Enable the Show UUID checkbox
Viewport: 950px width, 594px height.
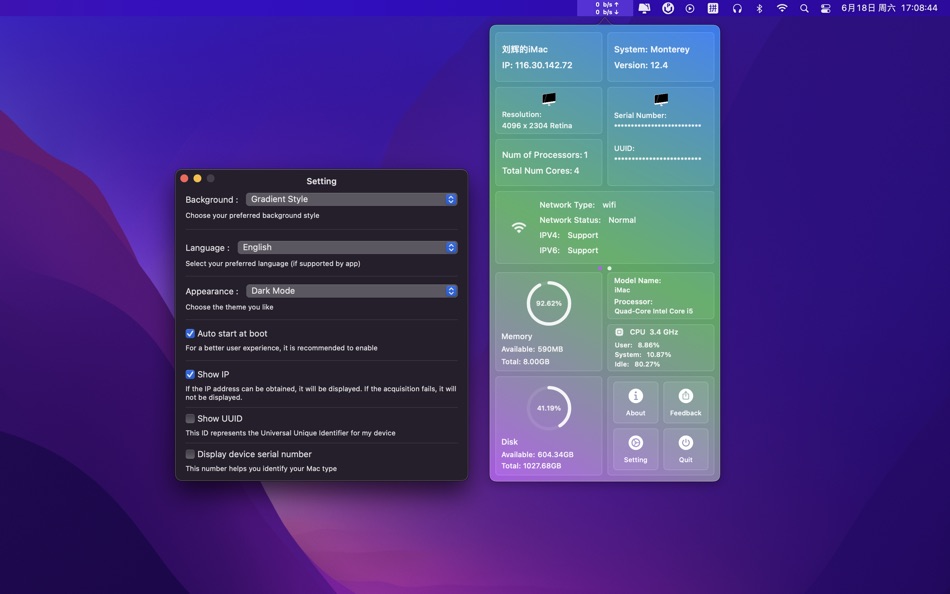[x=190, y=419]
